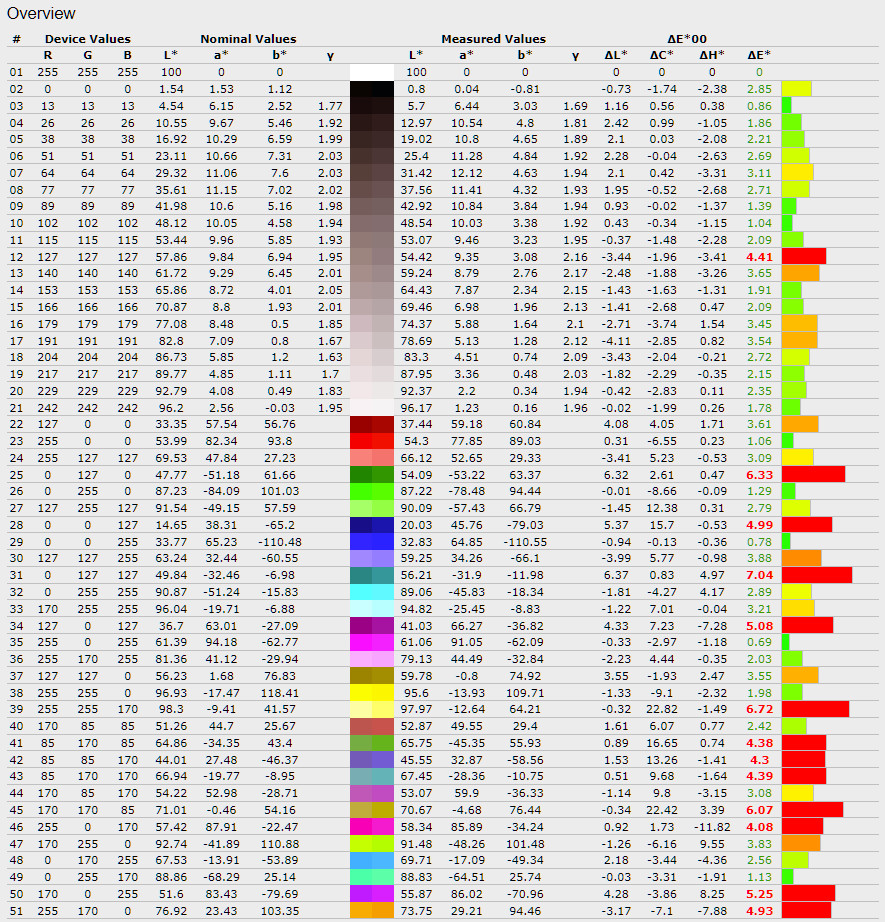Select the magenta swatch in row 35

[x=373, y=641]
